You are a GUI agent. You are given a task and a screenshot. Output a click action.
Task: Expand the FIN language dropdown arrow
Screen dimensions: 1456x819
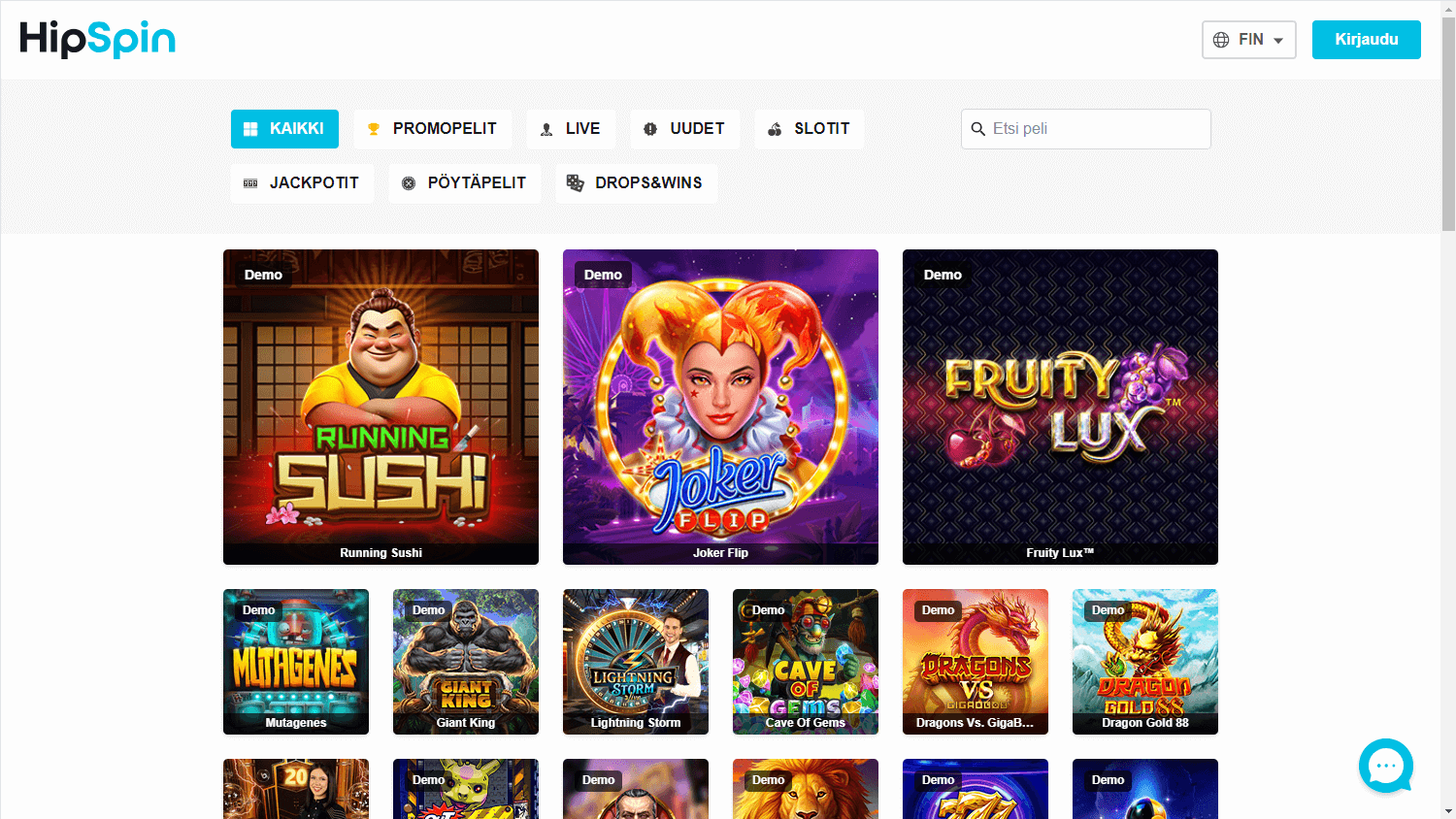[1278, 41]
